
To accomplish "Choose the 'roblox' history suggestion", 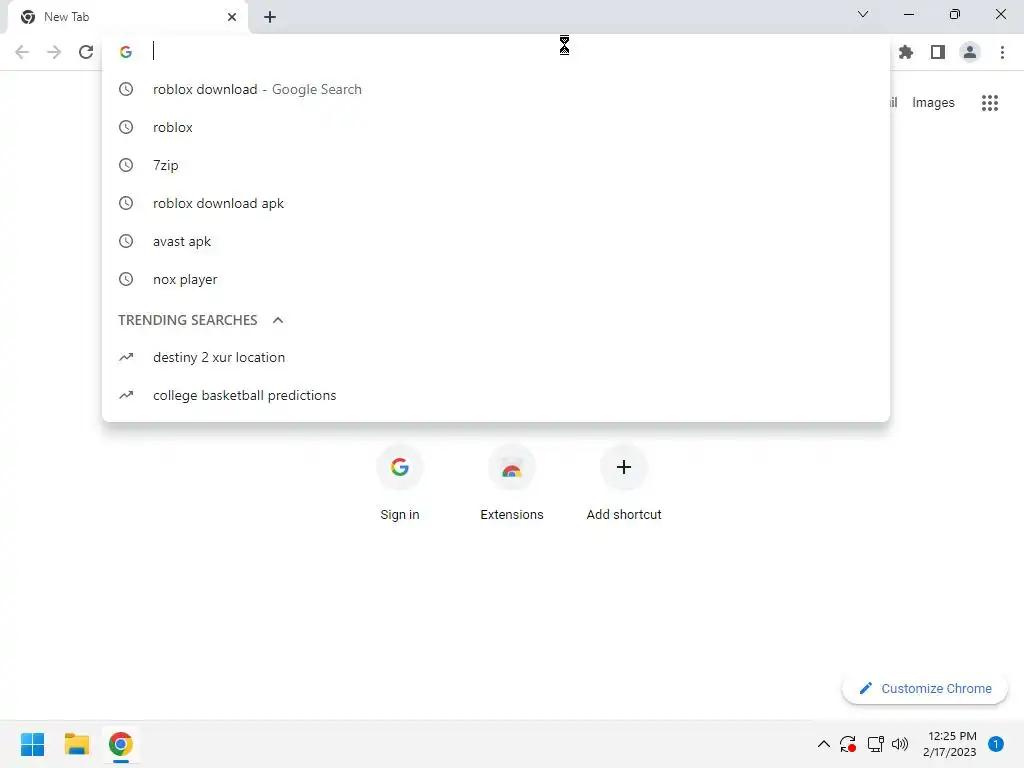I will coord(496,127).
